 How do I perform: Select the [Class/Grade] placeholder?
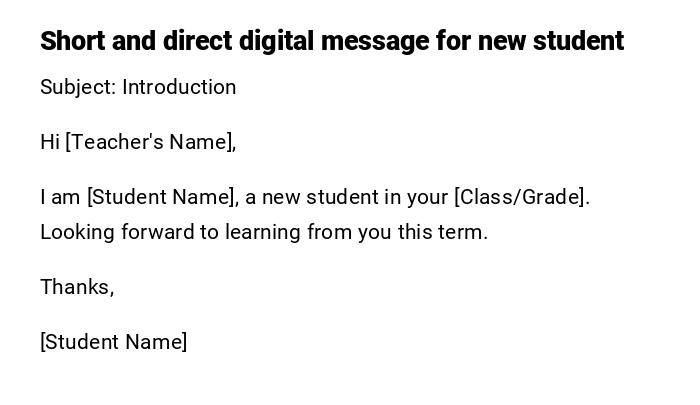pos(520,197)
